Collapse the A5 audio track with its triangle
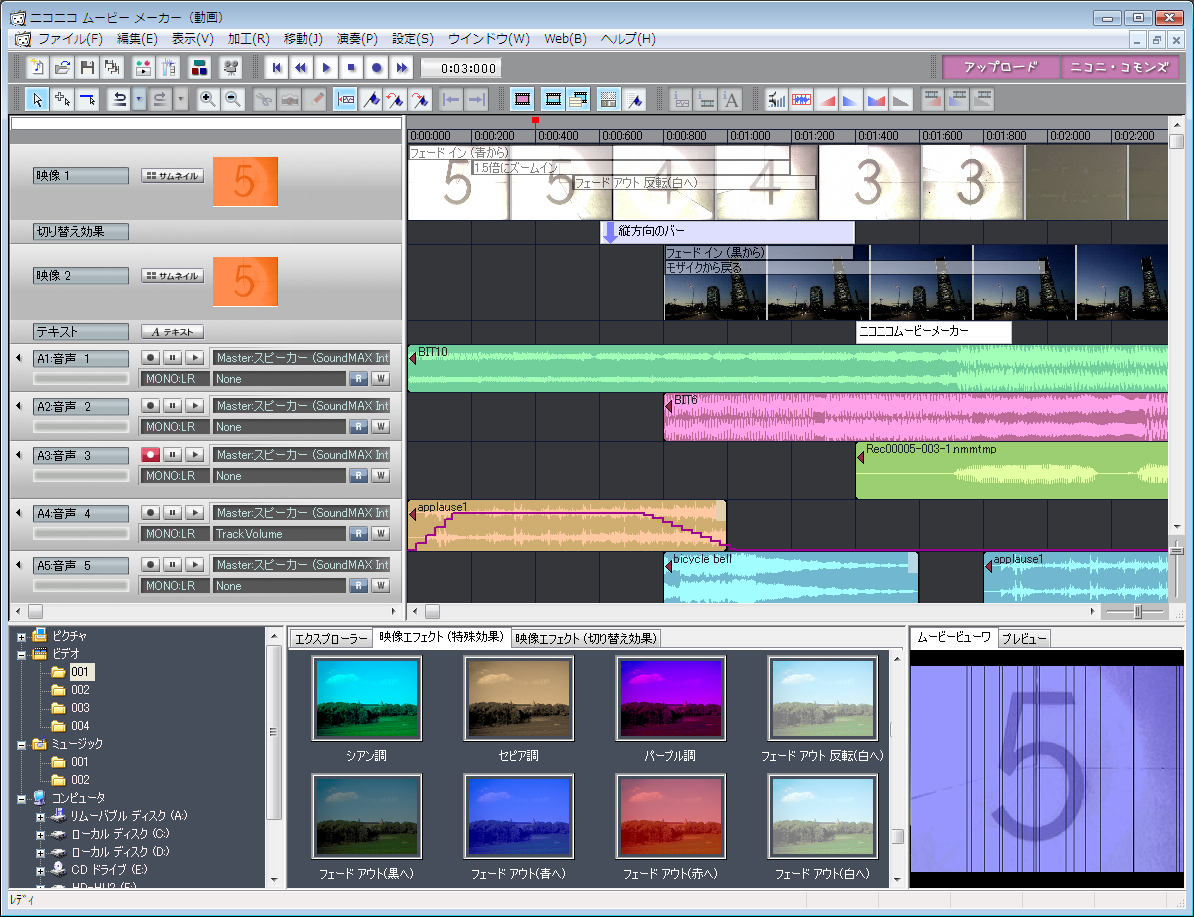This screenshot has width=1194, height=917. point(19,564)
